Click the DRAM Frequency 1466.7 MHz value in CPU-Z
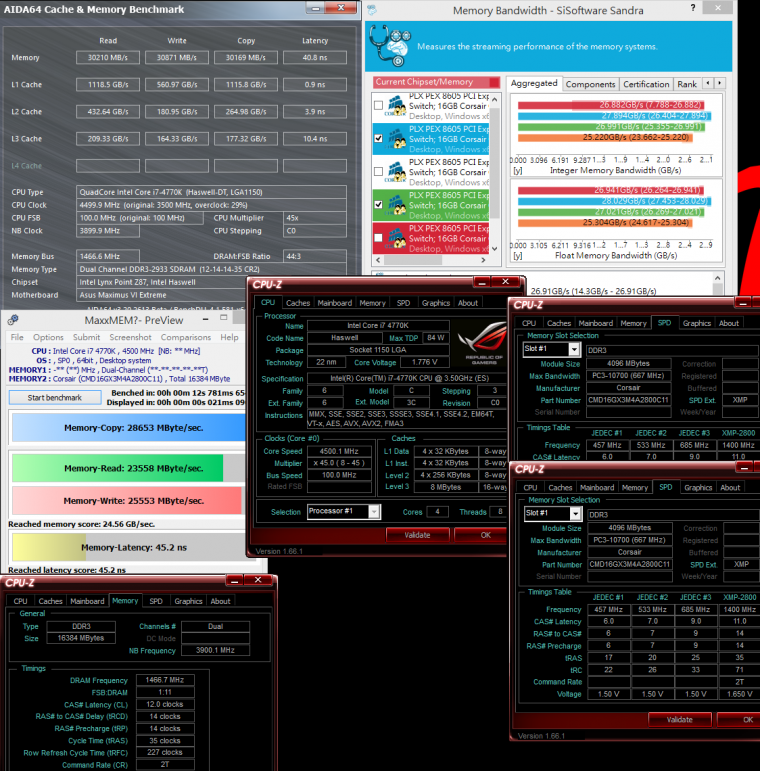 (165, 680)
